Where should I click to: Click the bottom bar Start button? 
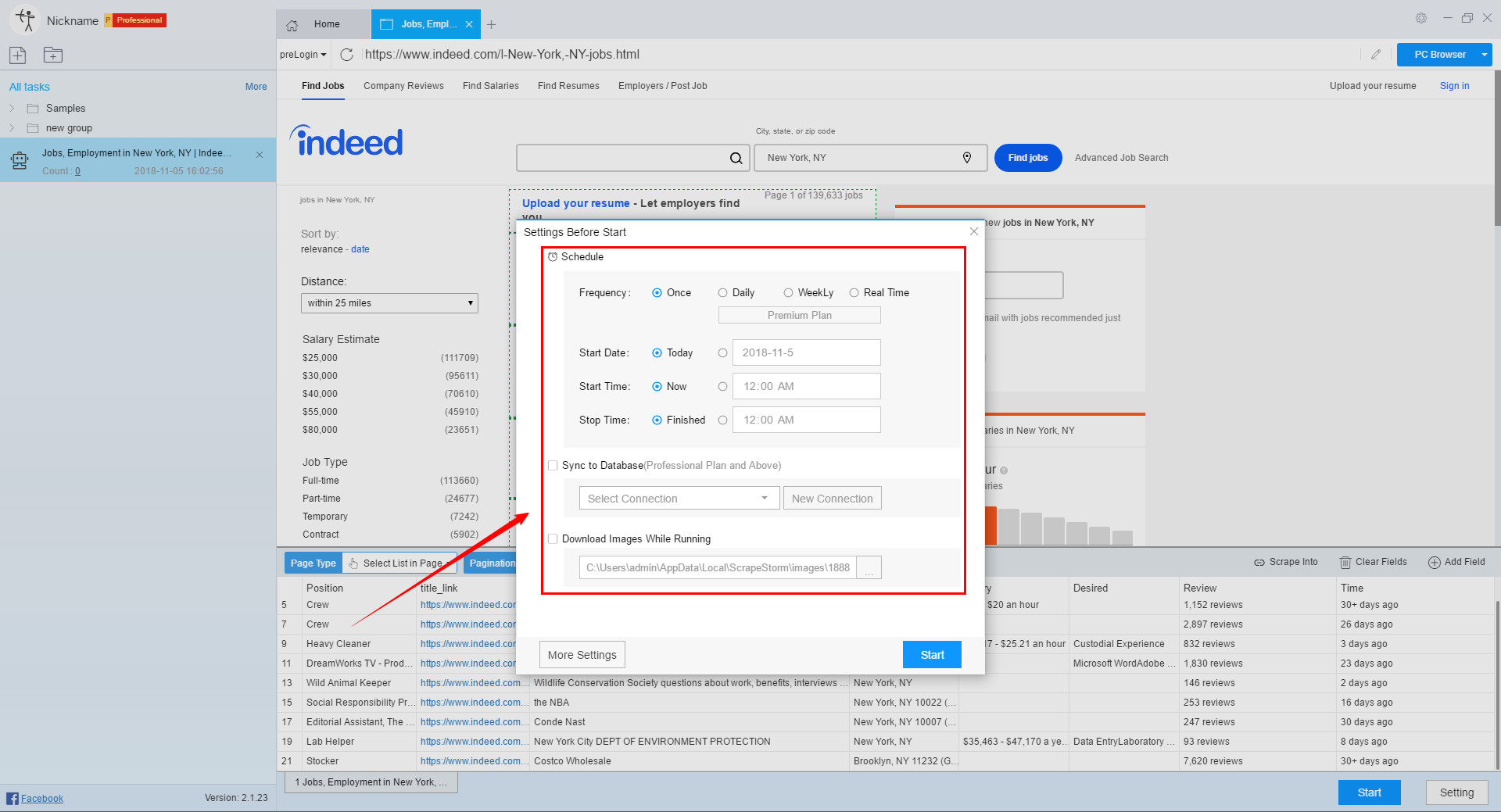tap(1370, 792)
